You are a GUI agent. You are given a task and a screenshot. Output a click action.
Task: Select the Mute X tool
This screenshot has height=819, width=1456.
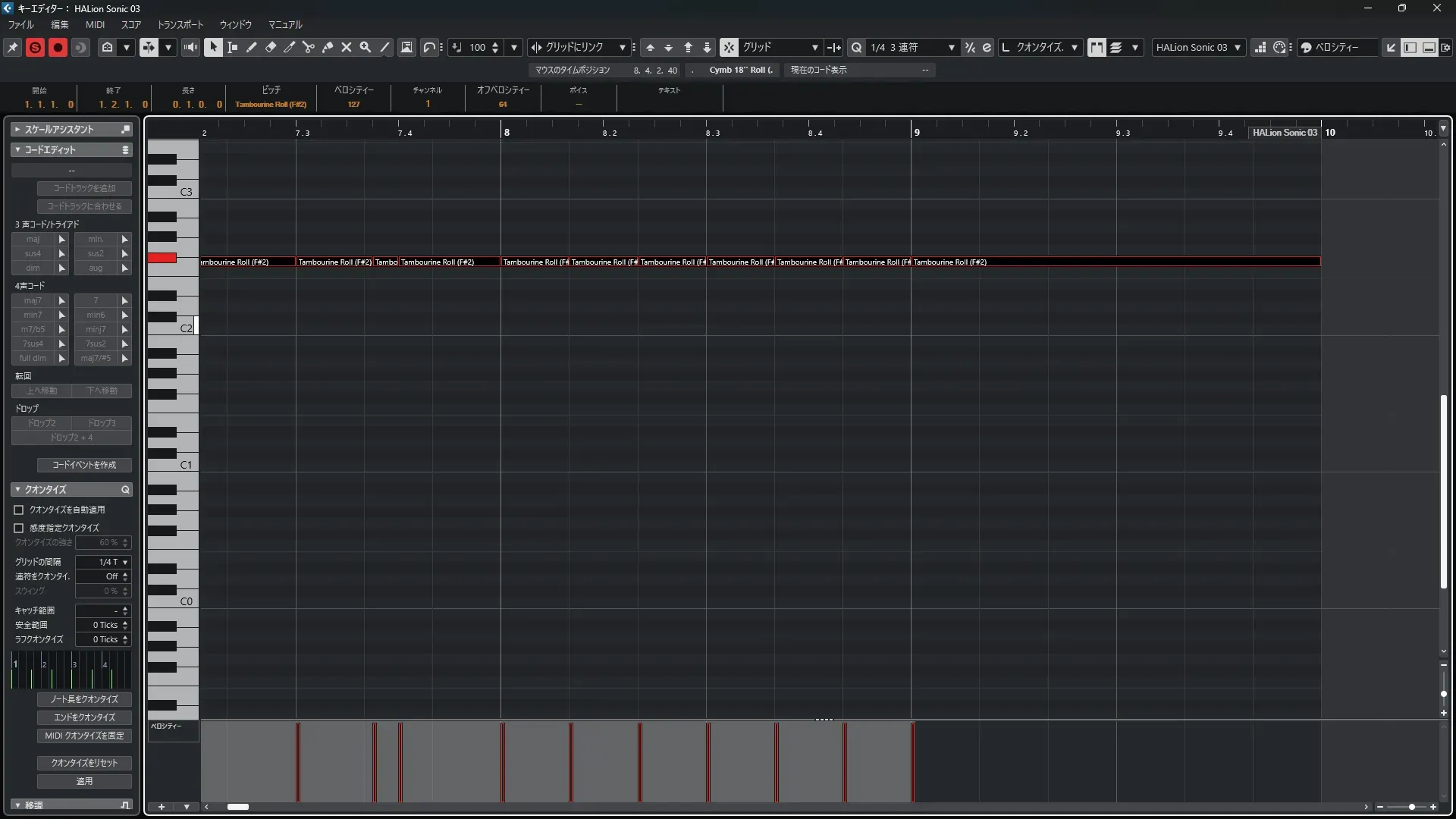(x=347, y=47)
